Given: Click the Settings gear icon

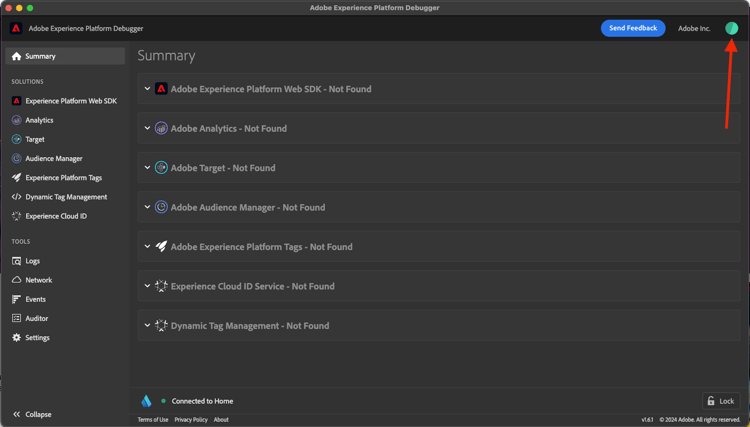Looking at the screenshot, I should coord(16,338).
